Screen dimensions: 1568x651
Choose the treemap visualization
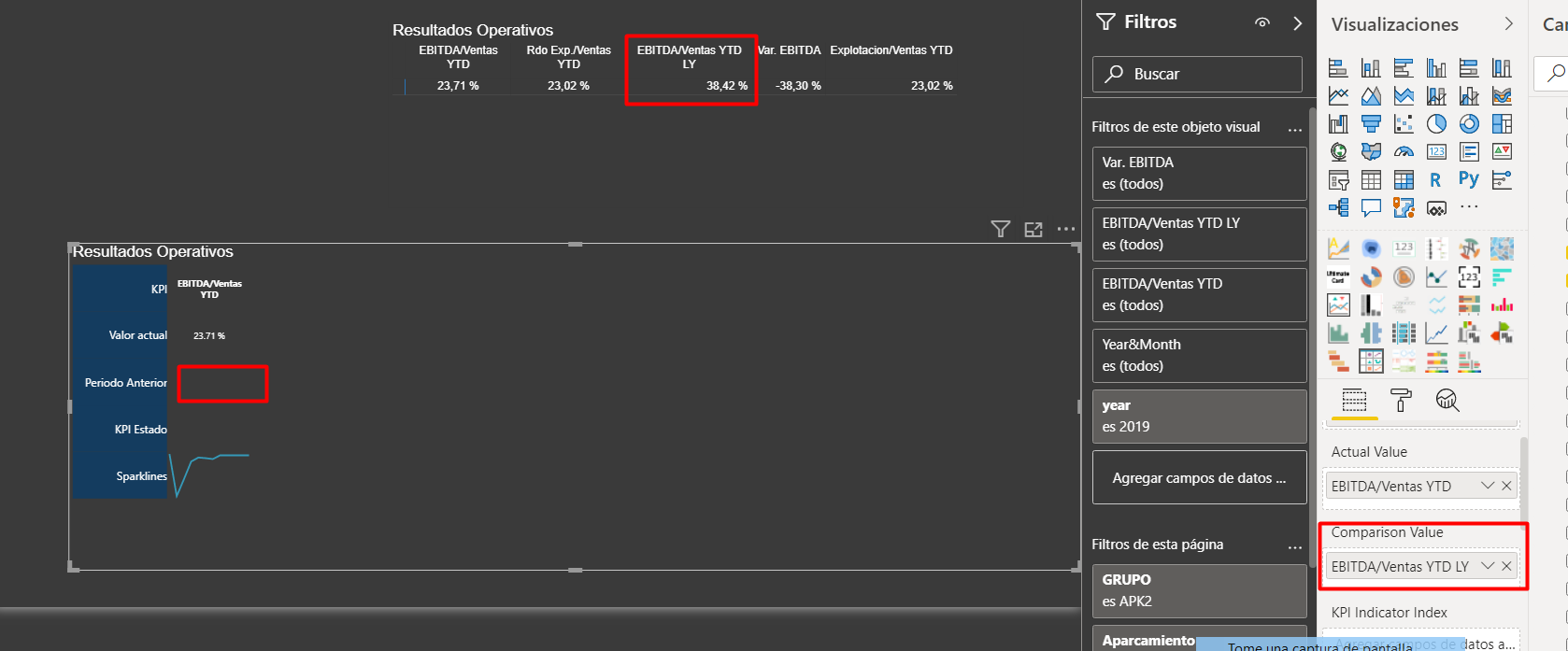coord(1502,124)
